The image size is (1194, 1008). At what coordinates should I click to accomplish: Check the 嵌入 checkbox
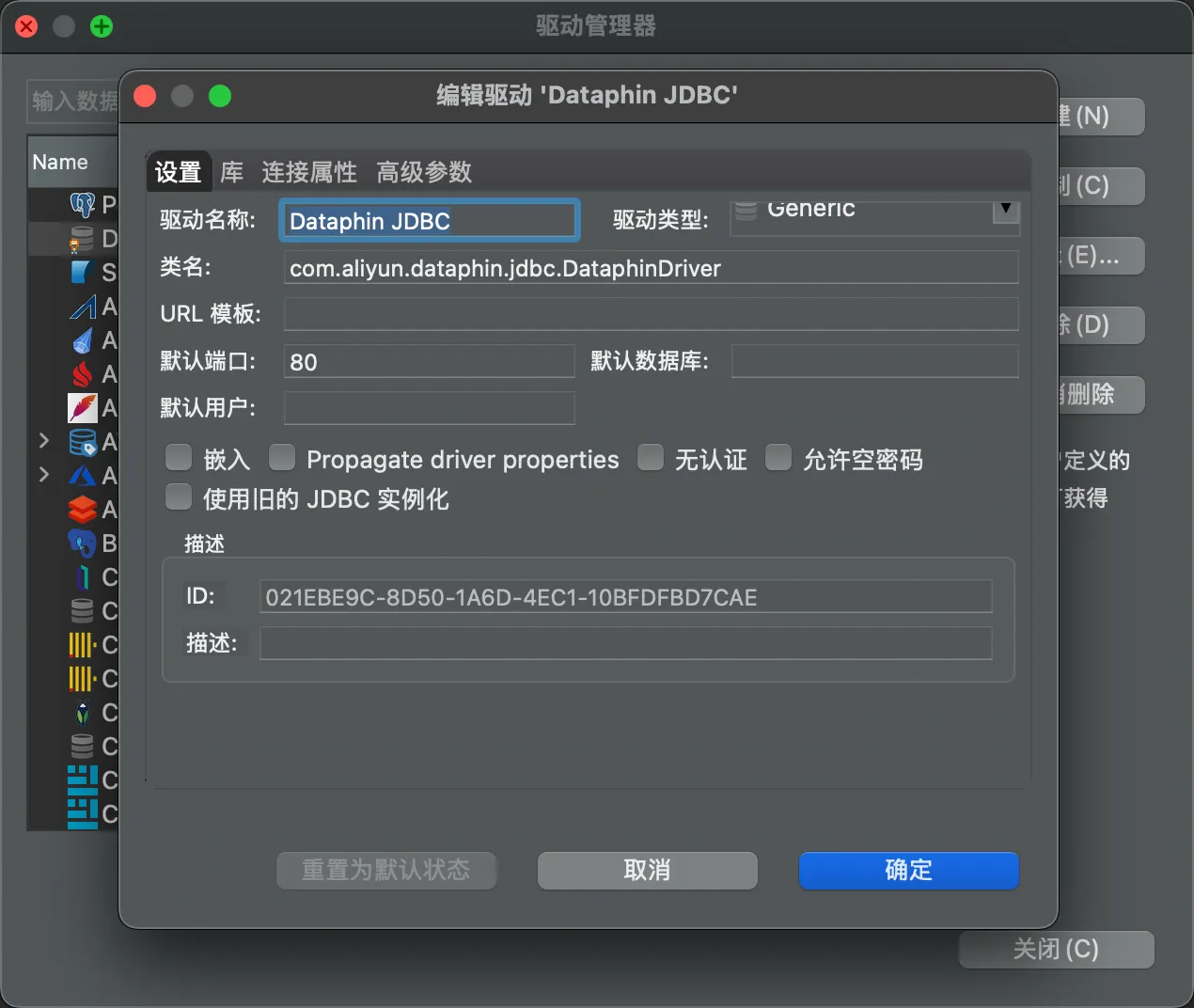[179, 458]
